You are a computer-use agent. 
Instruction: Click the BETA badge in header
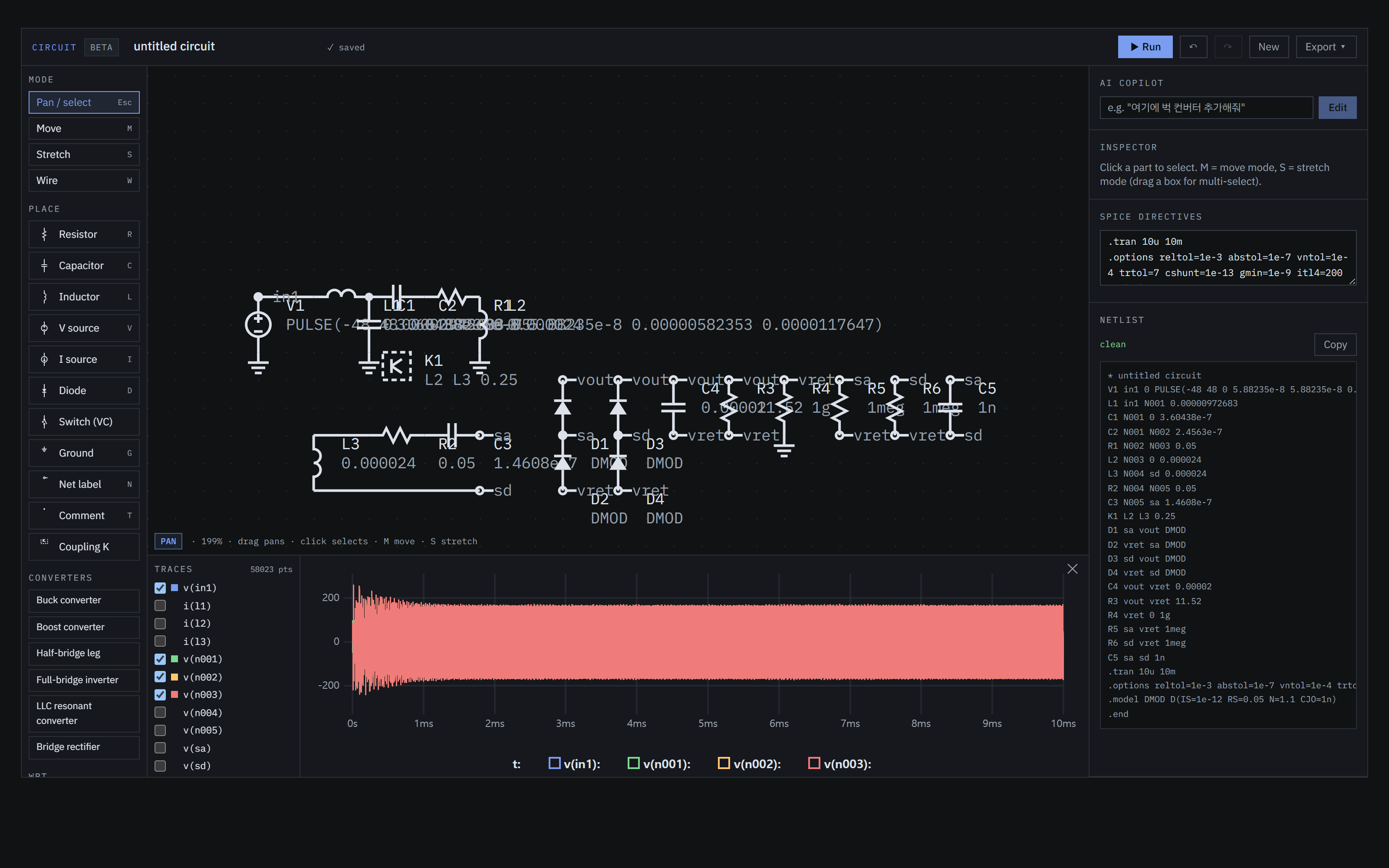101,47
